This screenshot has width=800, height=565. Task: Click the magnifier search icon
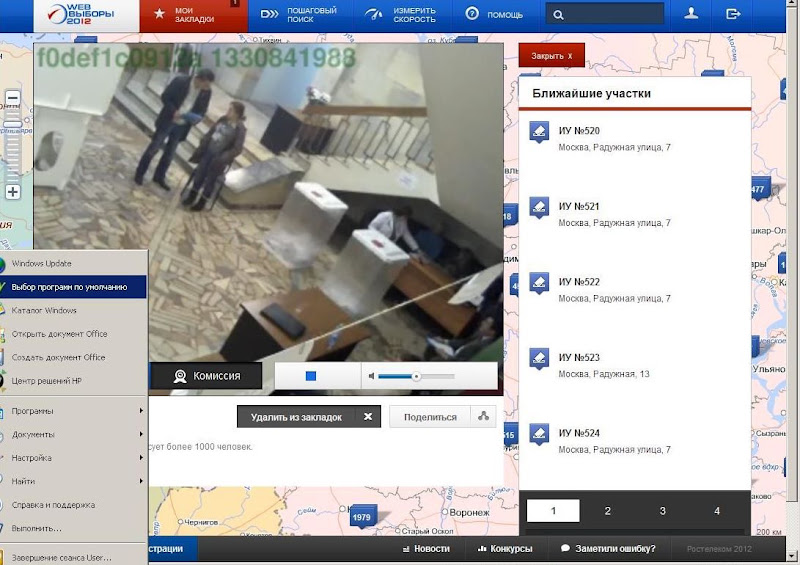point(558,15)
